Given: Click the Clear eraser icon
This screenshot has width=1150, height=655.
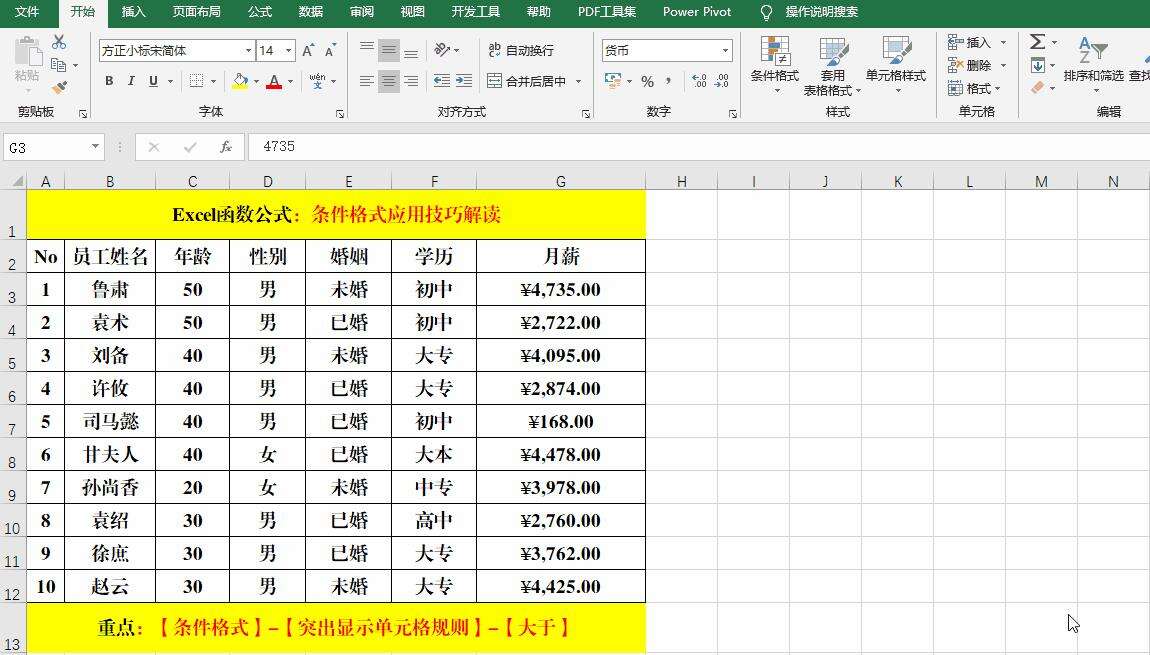Looking at the screenshot, I should click(1037, 88).
